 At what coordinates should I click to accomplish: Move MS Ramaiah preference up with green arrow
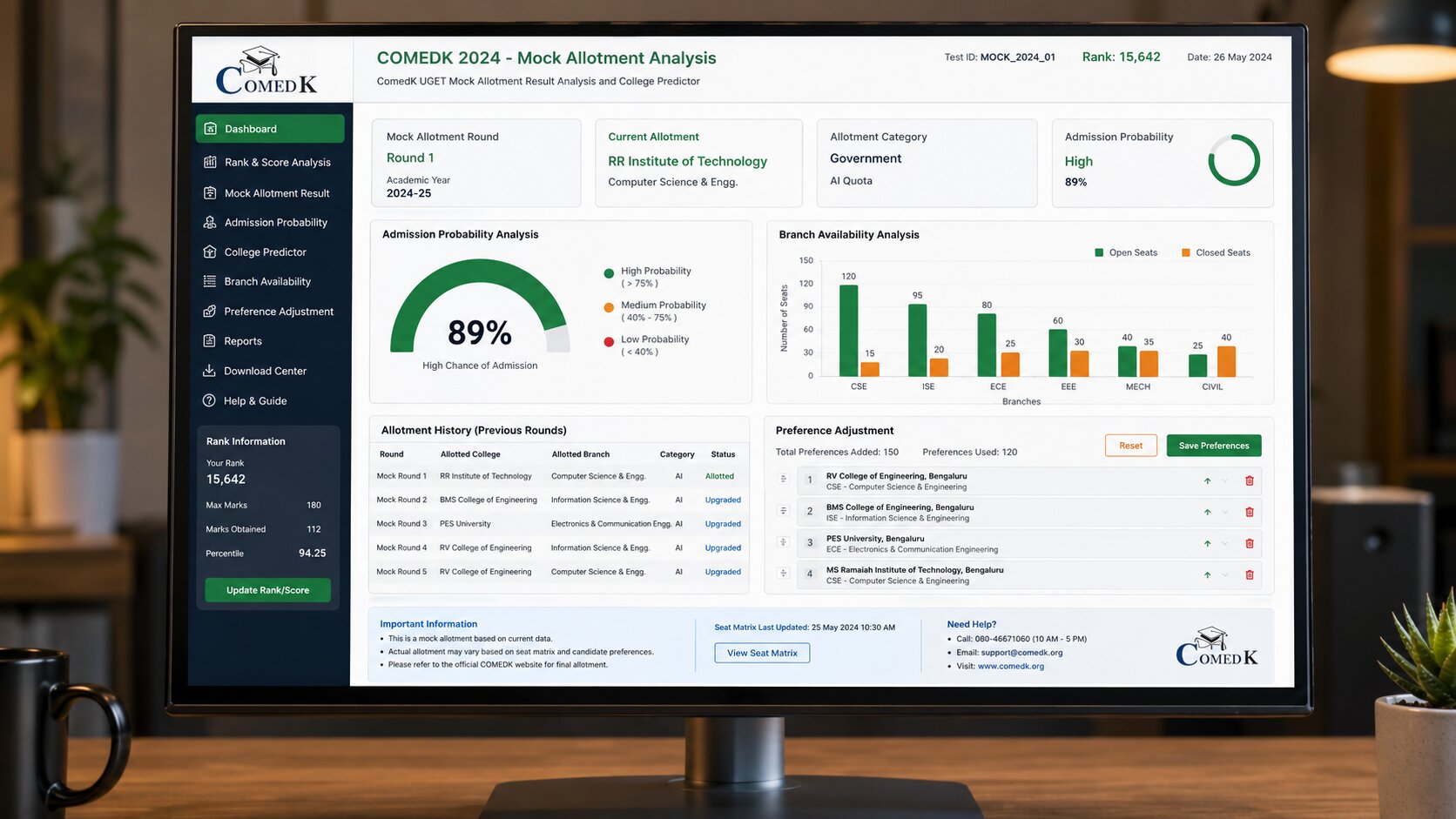pos(1207,574)
